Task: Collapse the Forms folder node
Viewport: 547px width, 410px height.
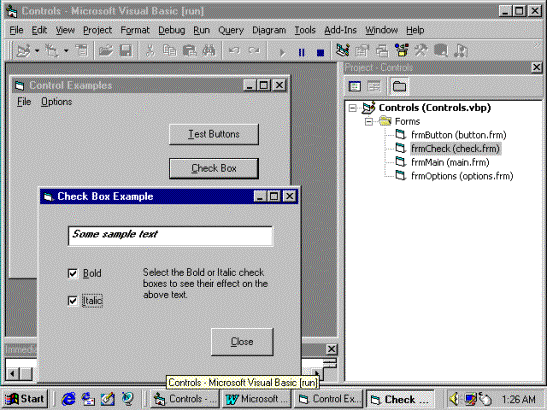Action: [368, 122]
